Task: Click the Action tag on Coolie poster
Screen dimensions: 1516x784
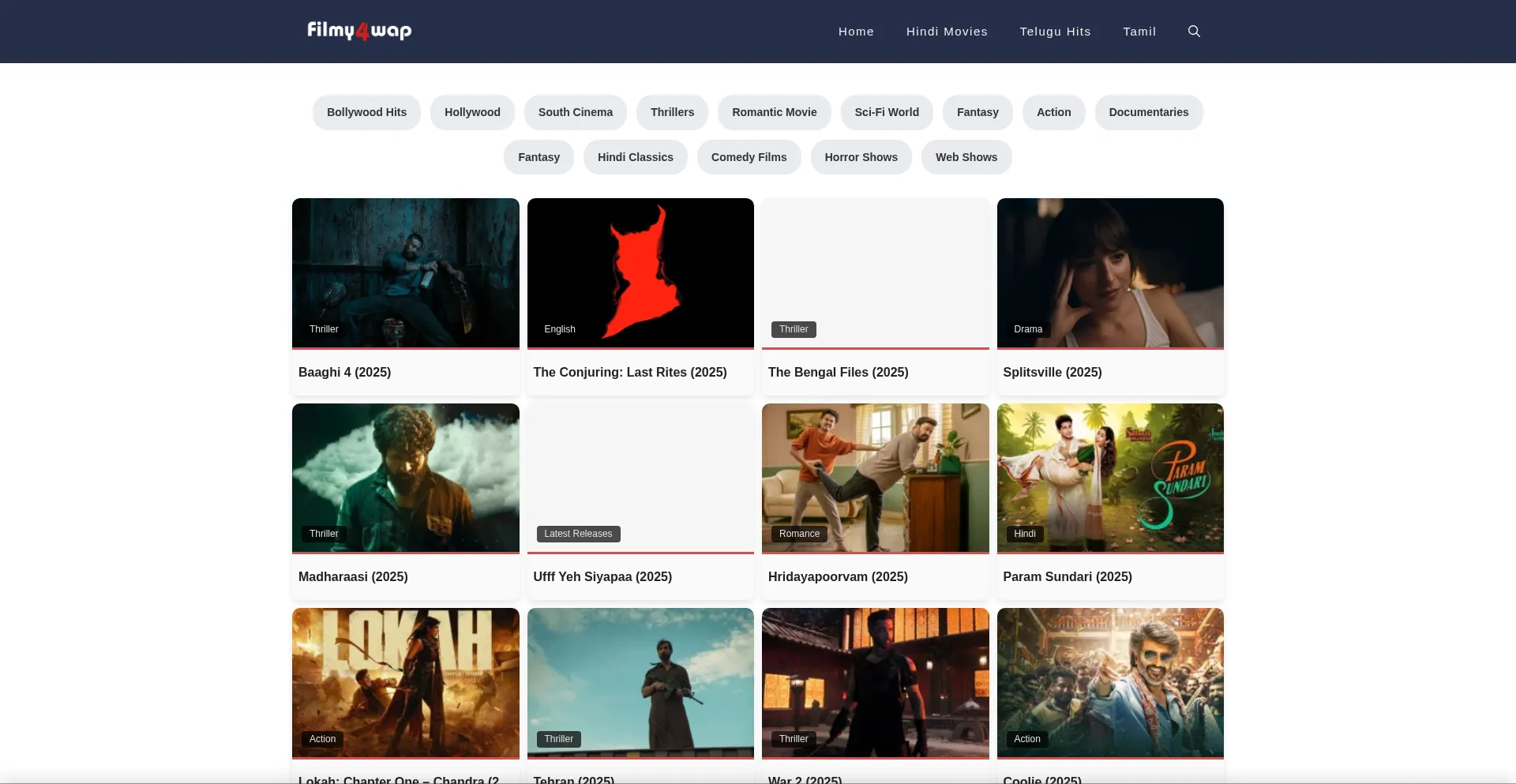Action: coord(1027,739)
